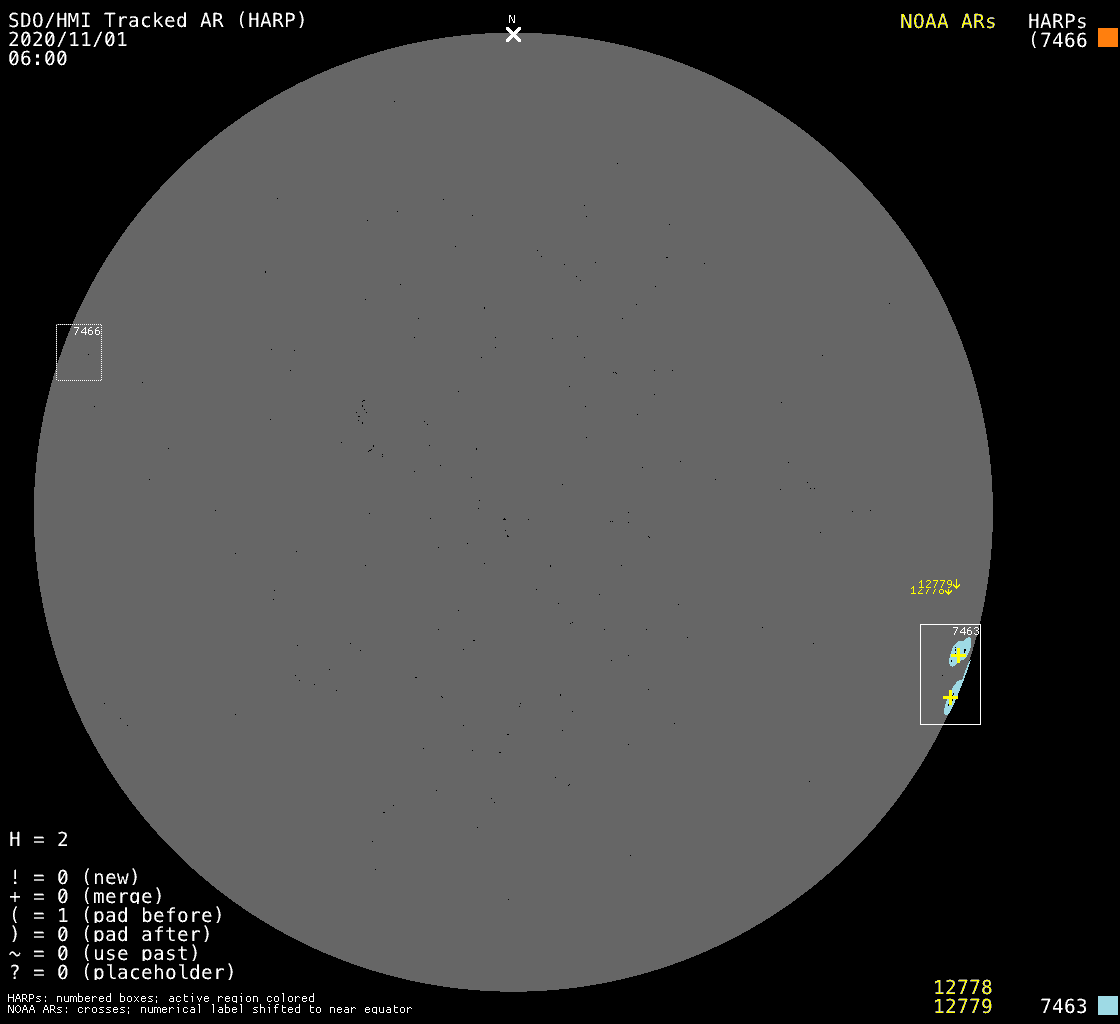Click the 06:00 time stamp
This screenshot has height=1024, width=1120.
tap(38, 59)
